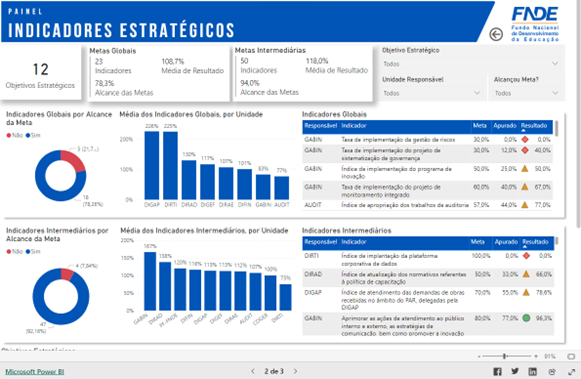
Task: Click the back arrow circle icon
Action: (x=496, y=34)
